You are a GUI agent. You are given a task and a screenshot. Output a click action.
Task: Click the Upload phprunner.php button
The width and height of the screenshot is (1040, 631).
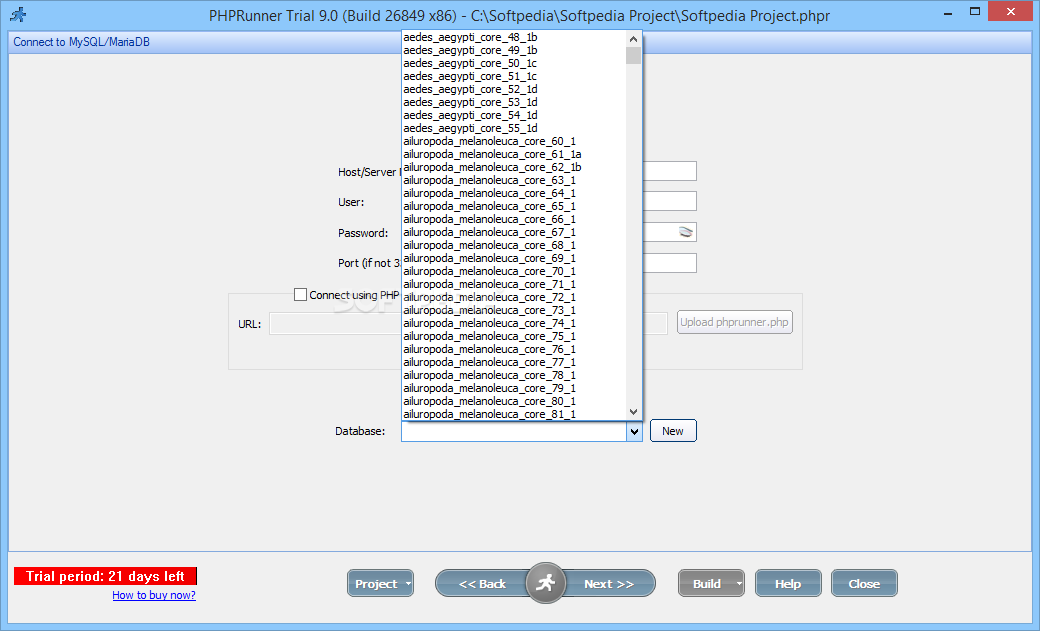pos(734,322)
